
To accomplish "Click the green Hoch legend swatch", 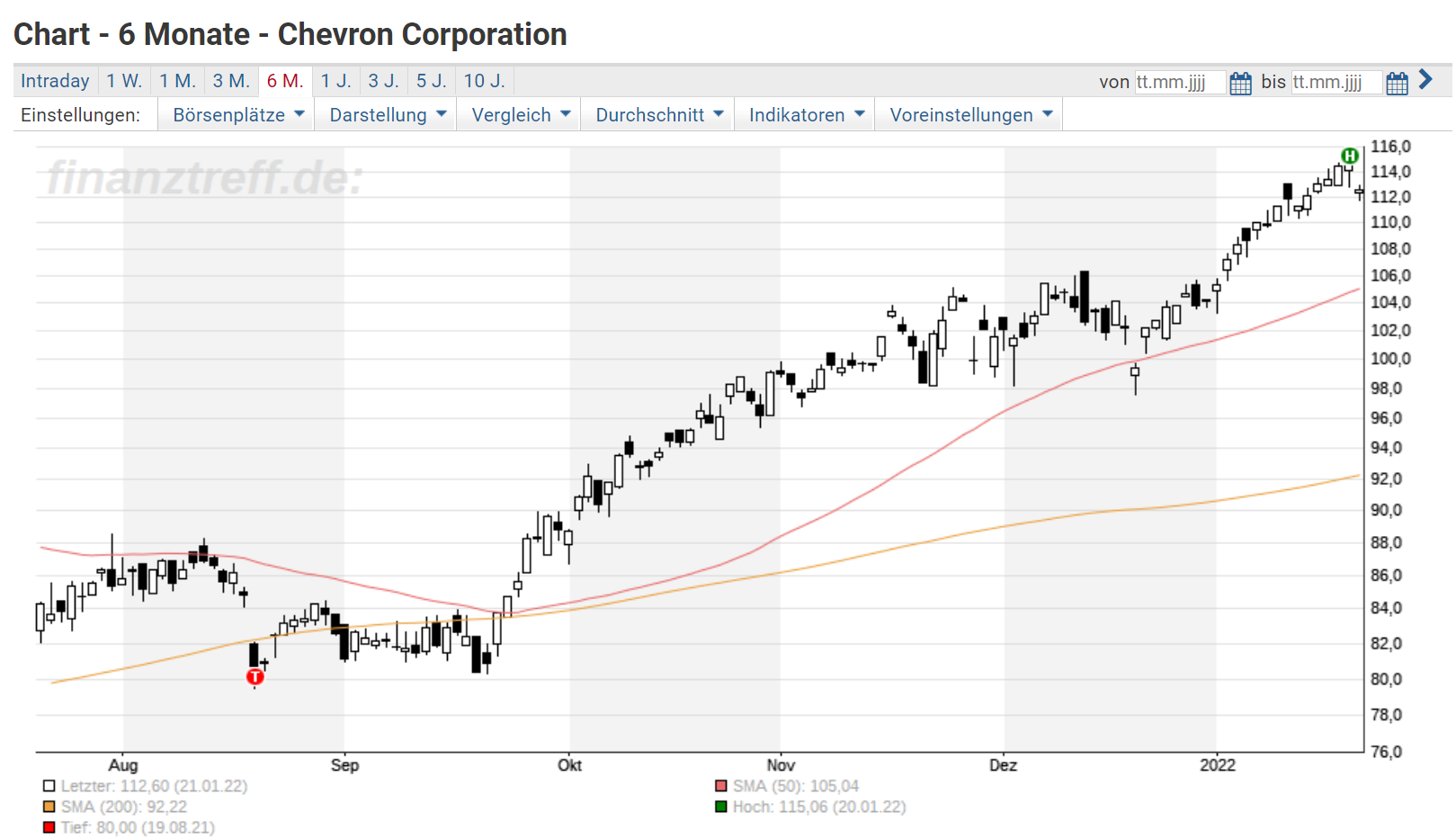I will pos(721,807).
